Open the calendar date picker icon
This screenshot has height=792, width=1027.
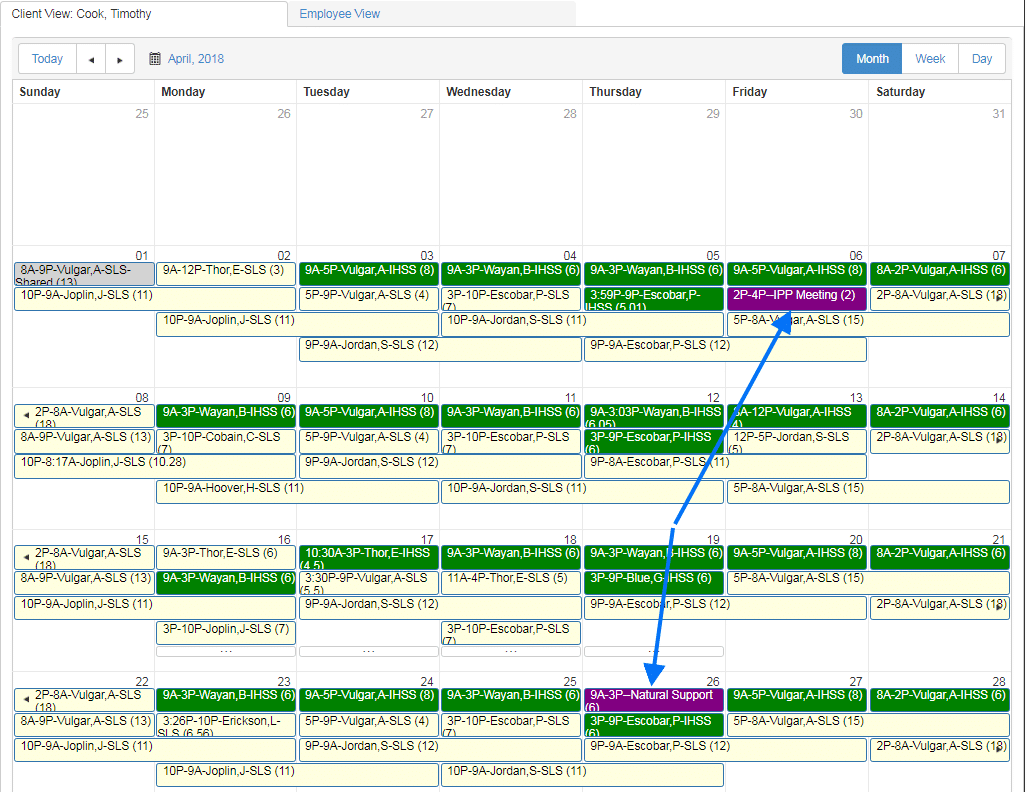[155, 59]
